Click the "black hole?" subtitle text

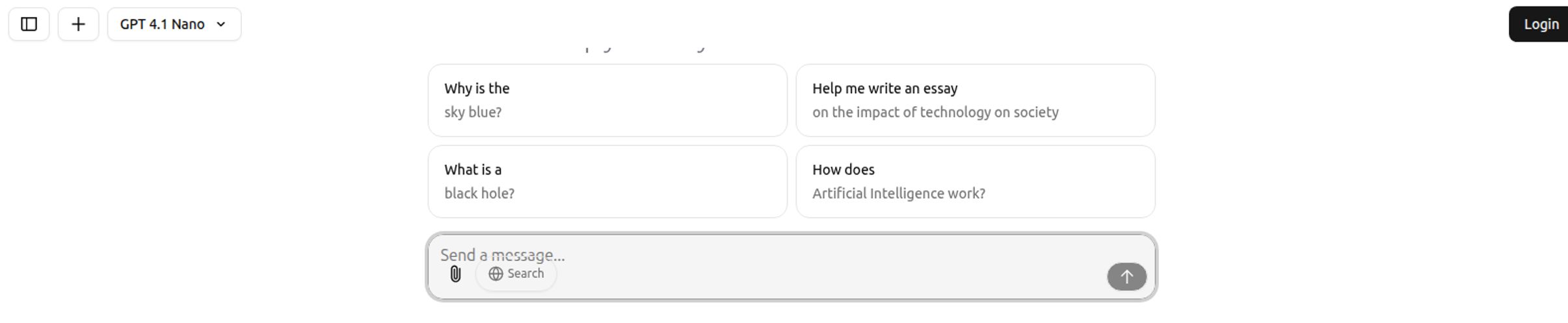[479, 193]
